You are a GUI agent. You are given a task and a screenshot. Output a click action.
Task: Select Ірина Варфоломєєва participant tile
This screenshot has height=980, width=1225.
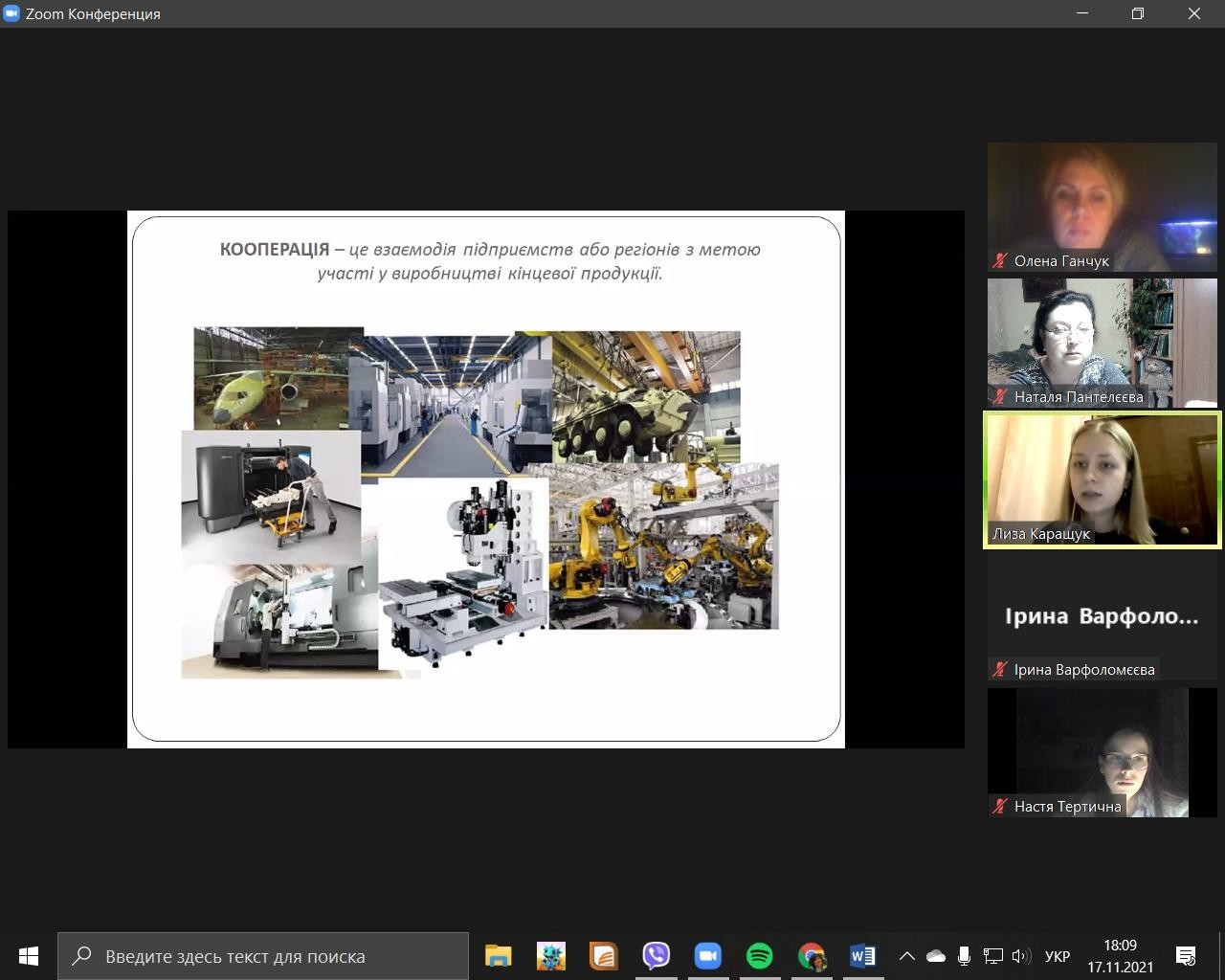pyautogui.click(x=1102, y=616)
